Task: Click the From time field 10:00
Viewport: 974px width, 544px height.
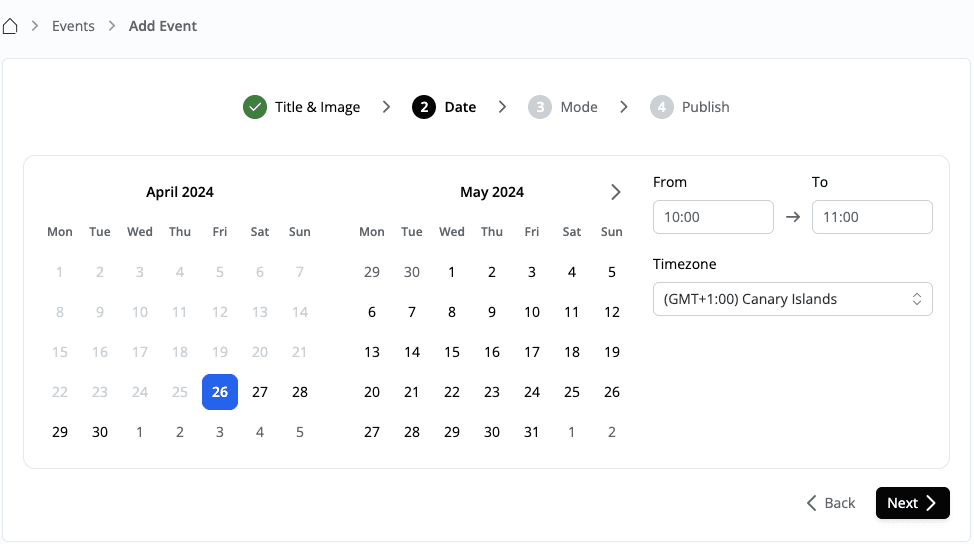Action: pos(713,217)
